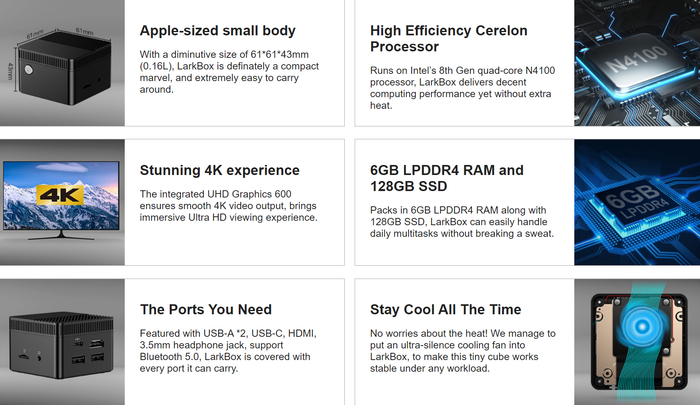Click the yellow 4K badge on monitor
700x405 pixels.
[59, 196]
